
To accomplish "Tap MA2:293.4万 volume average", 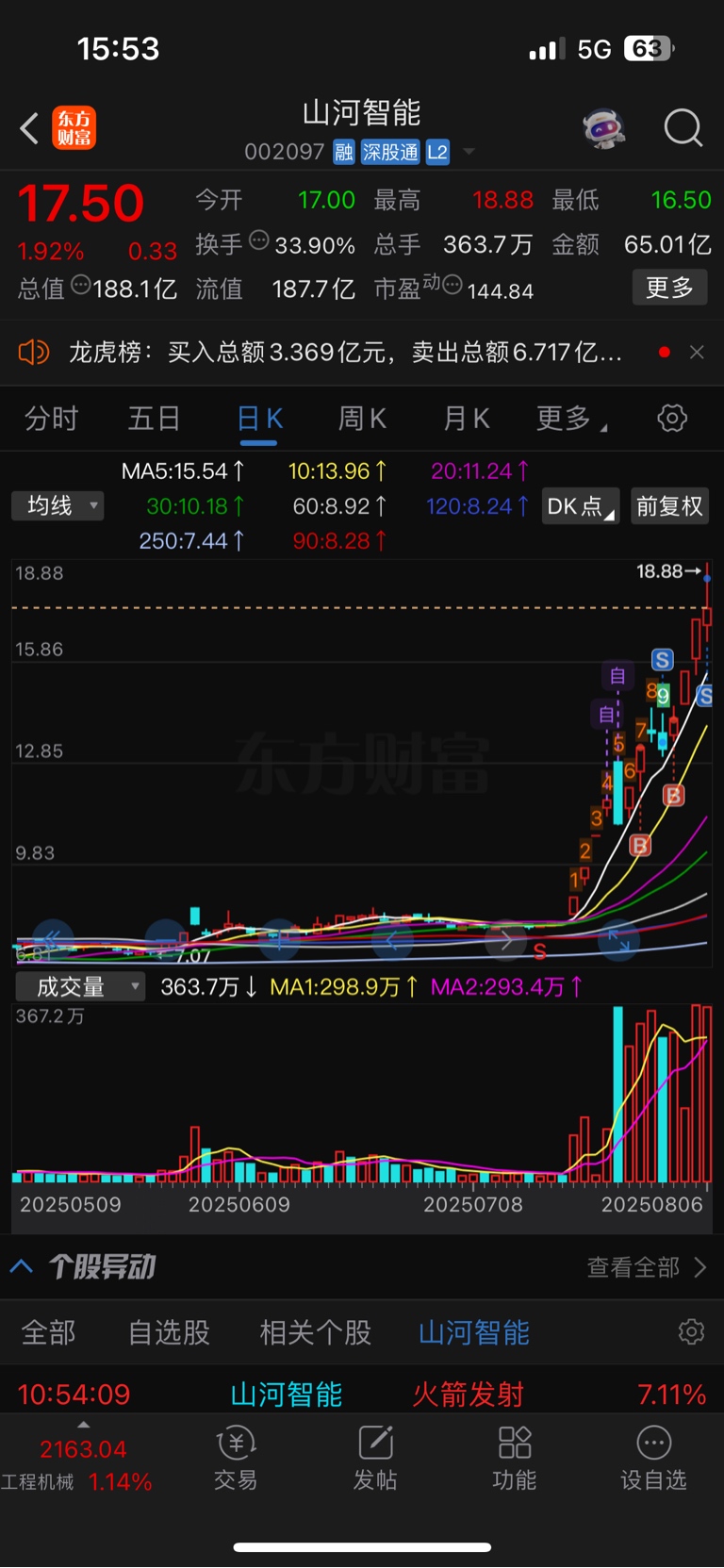I will (506, 986).
